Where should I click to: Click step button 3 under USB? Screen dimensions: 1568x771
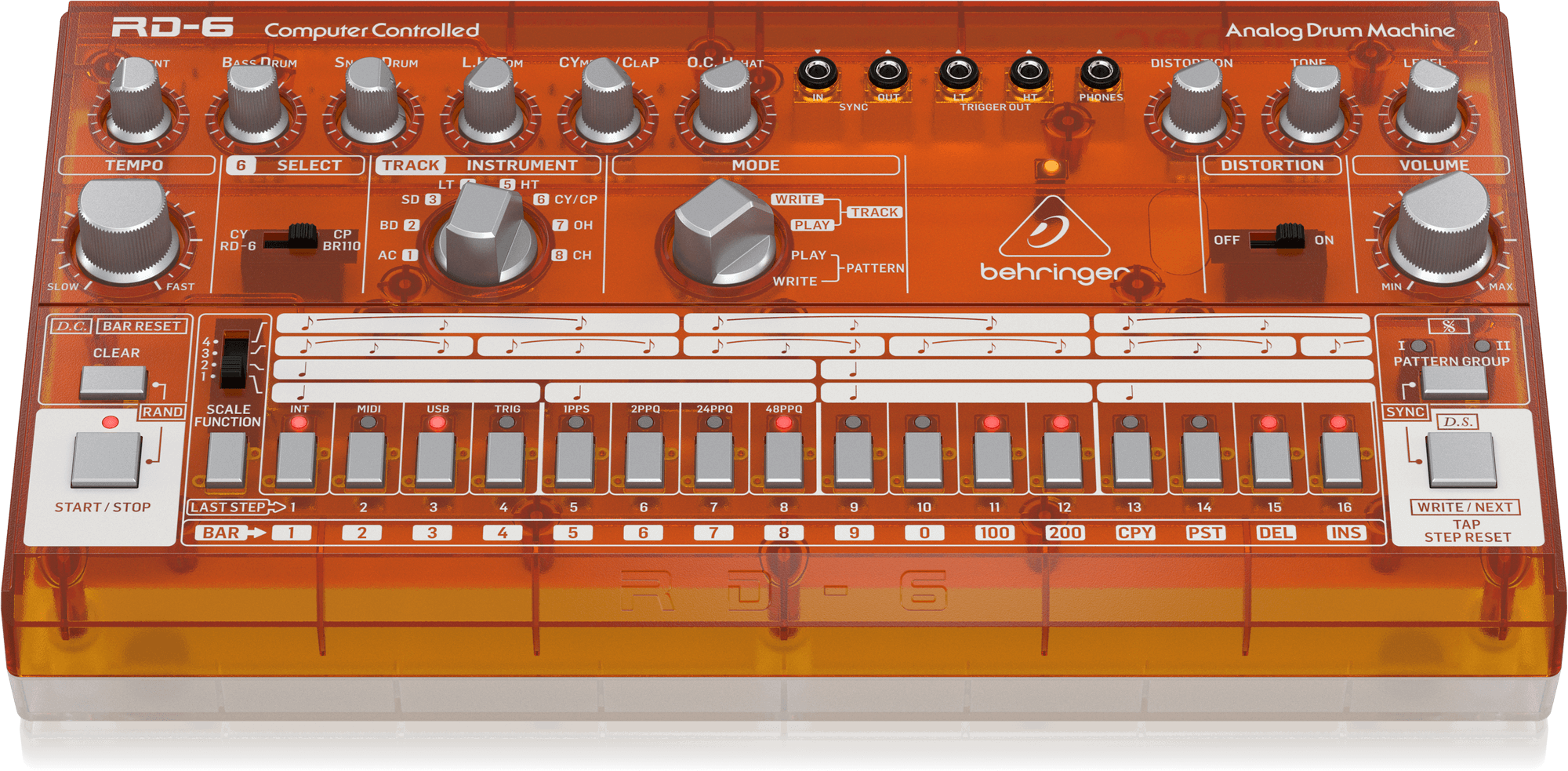(436, 458)
